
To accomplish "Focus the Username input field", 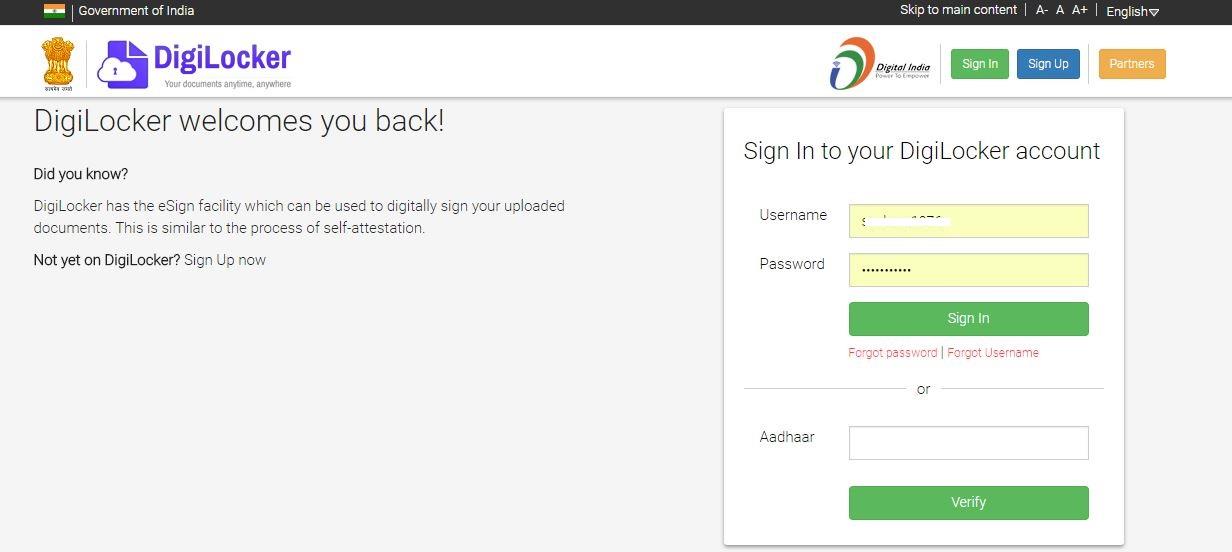I will pyautogui.click(x=968, y=221).
